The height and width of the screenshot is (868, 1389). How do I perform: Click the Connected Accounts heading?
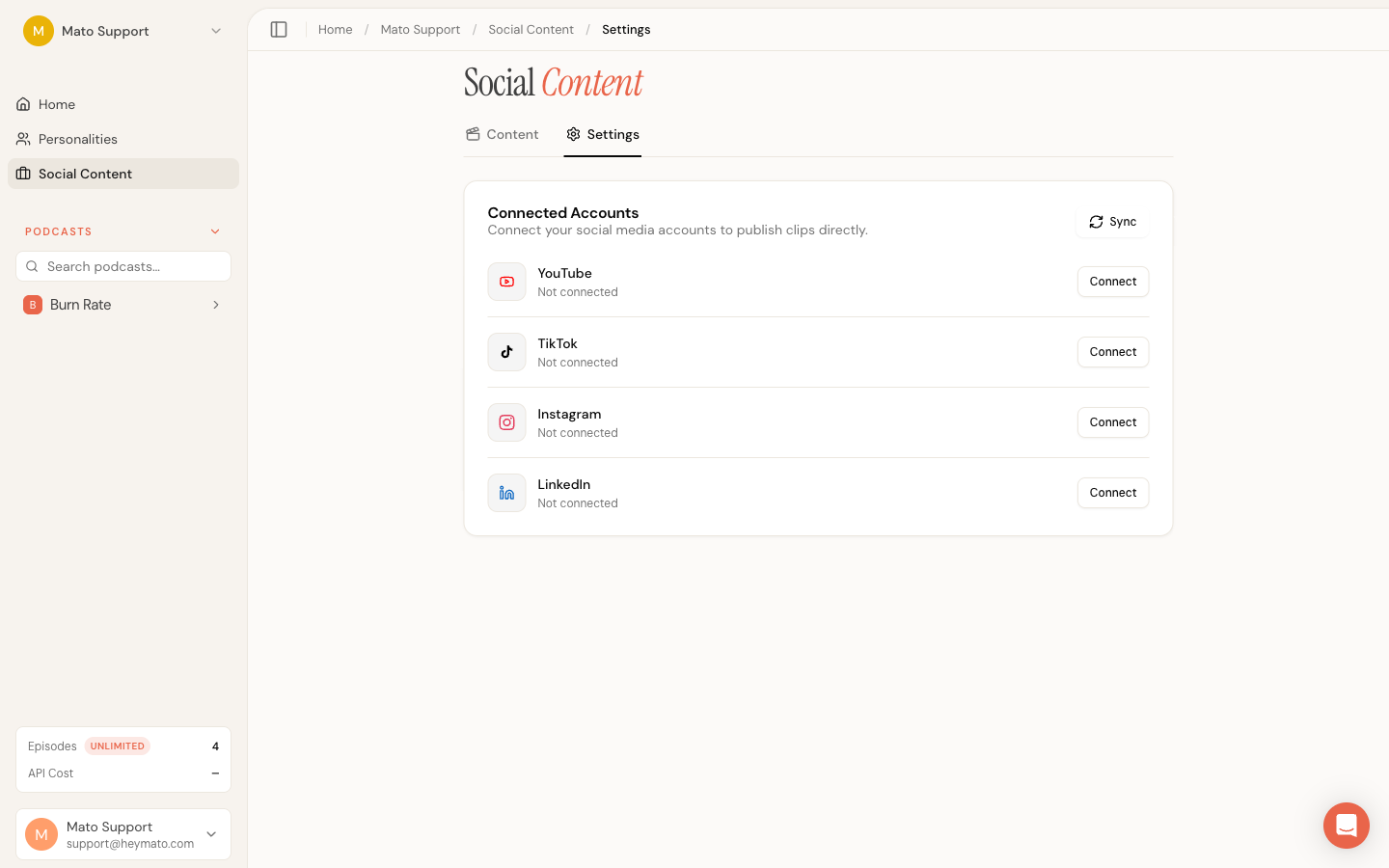tap(563, 213)
